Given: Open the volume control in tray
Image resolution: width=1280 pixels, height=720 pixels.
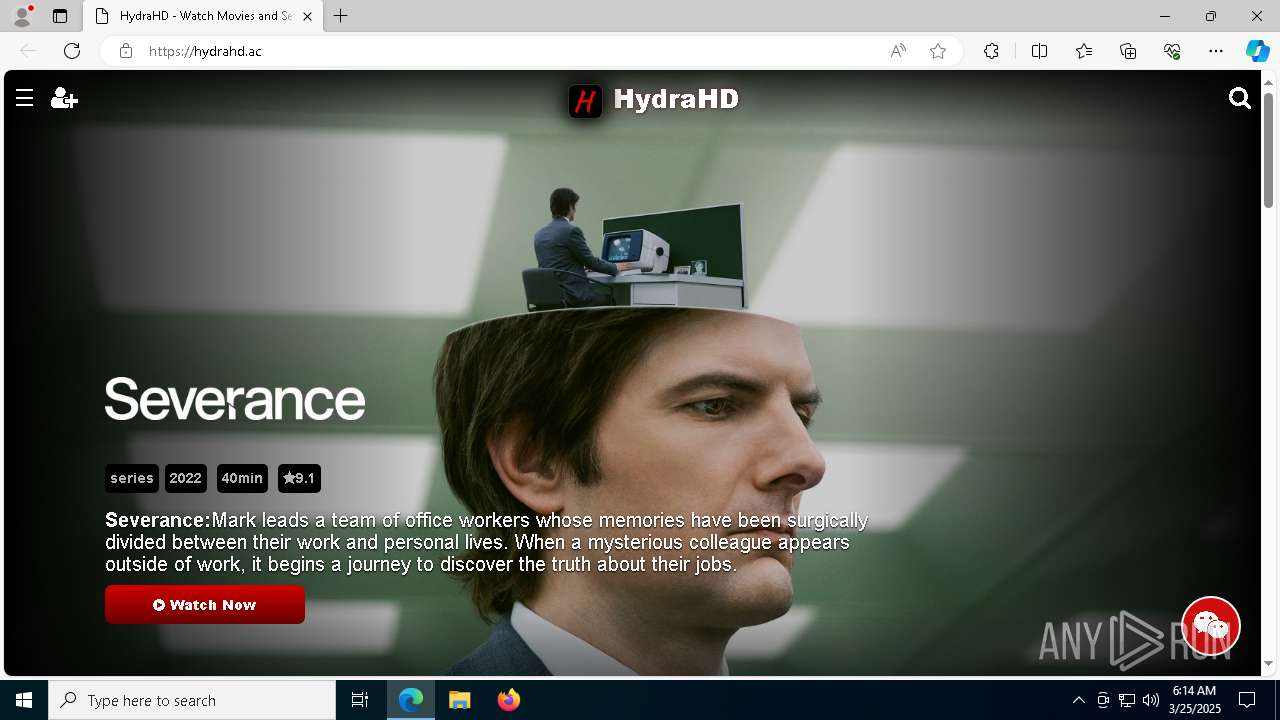Looking at the screenshot, I should pyautogui.click(x=1150, y=700).
